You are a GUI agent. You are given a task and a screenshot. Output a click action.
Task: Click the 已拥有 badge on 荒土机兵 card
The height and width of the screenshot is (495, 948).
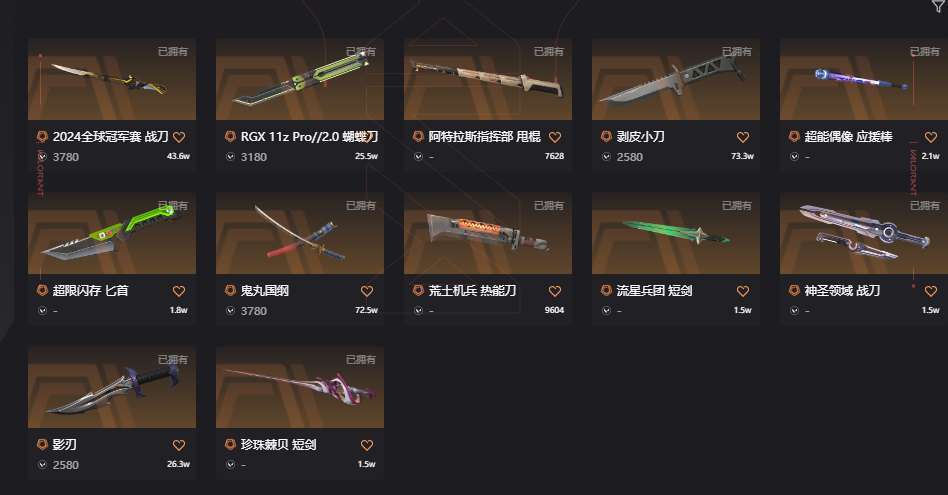[x=549, y=205]
